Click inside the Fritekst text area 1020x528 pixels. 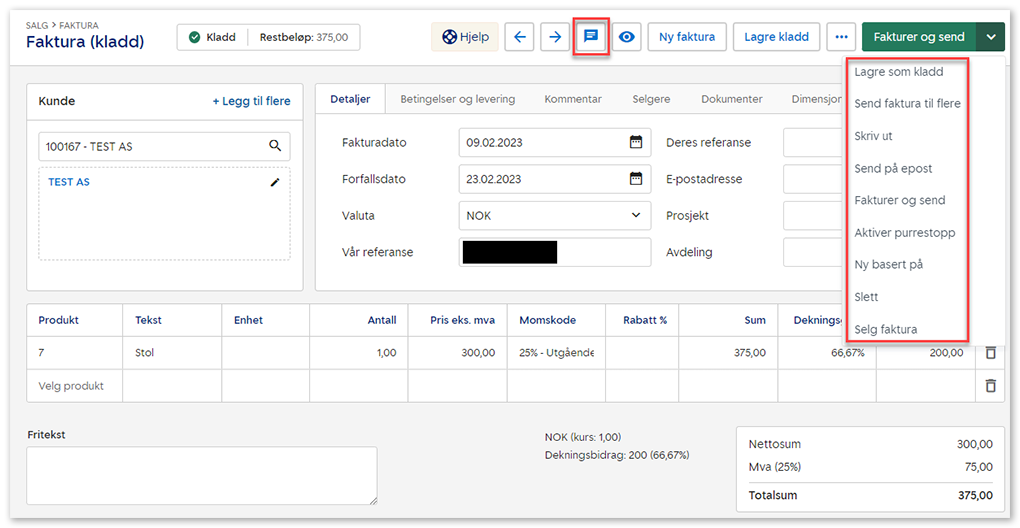point(201,475)
